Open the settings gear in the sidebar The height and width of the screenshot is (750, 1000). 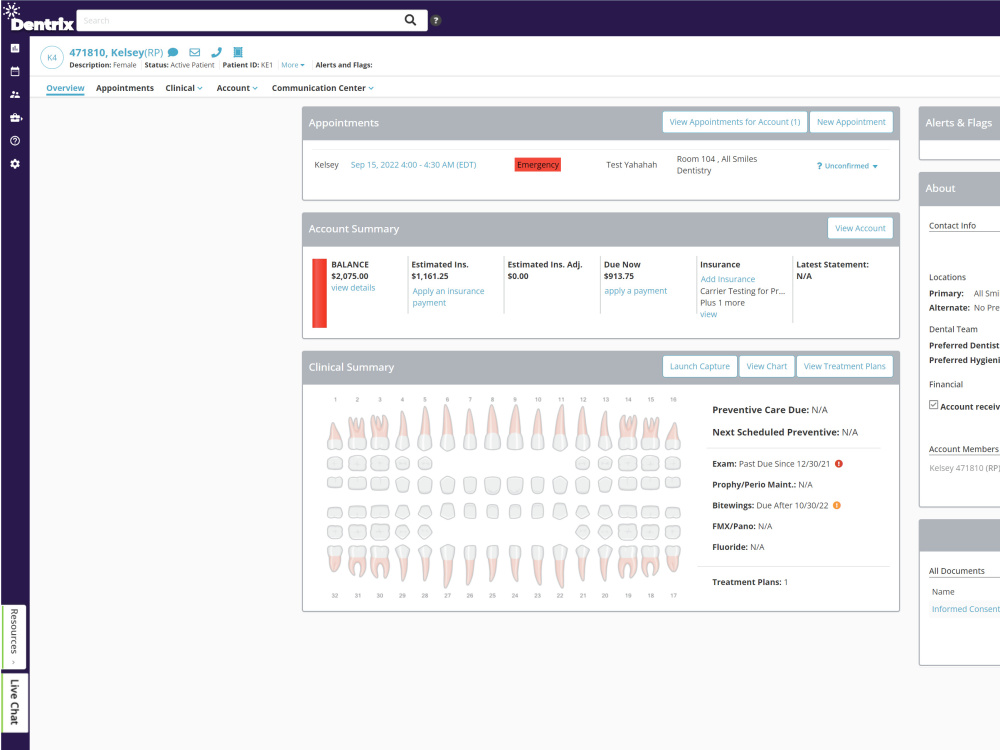click(15, 164)
